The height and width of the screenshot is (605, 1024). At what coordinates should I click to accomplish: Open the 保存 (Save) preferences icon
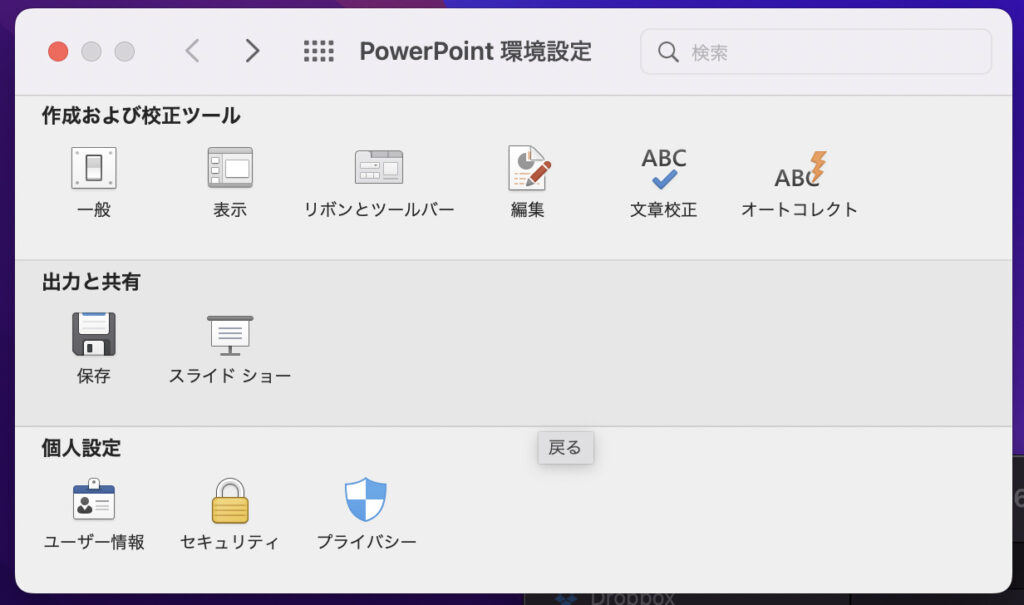coord(94,334)
